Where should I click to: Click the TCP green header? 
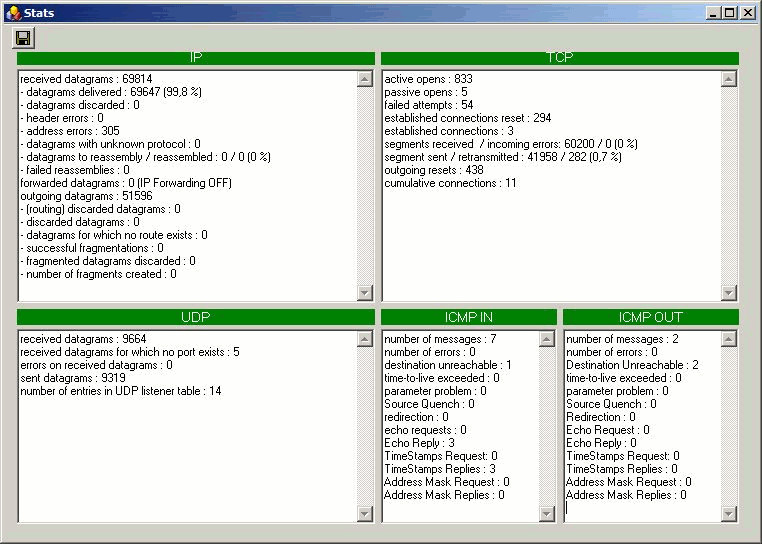(x=560, y=58)
